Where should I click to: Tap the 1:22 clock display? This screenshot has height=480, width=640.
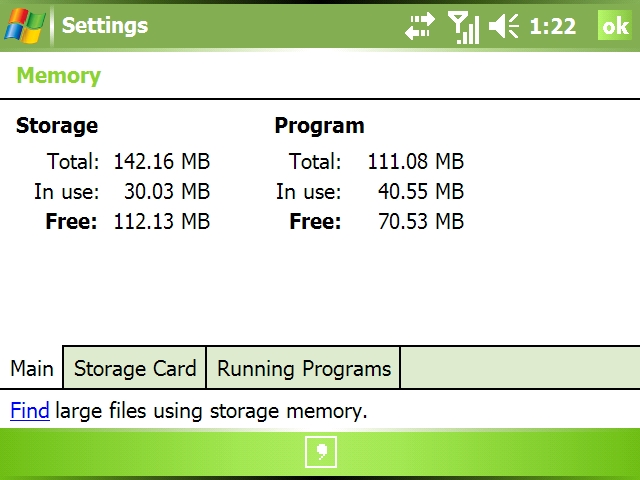[553, 27]
